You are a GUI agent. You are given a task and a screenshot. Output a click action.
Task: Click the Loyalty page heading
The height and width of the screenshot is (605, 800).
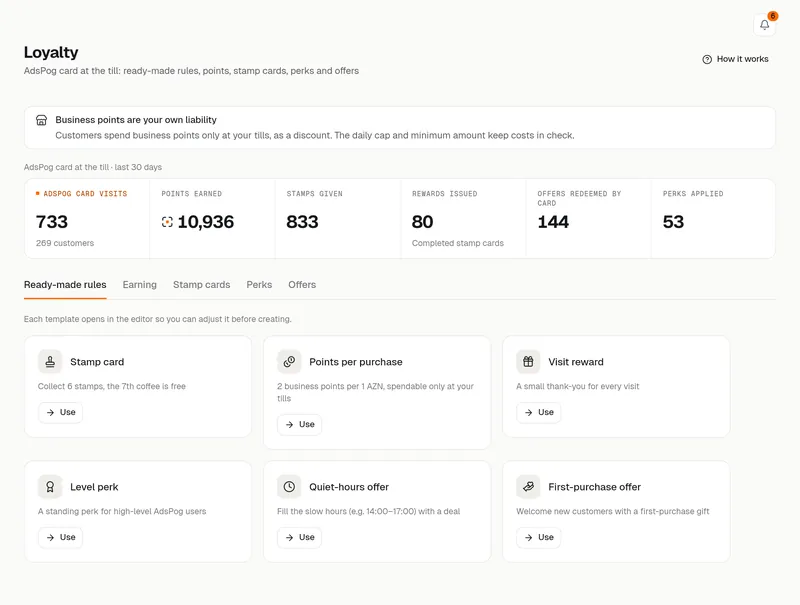pyautogui.click(x=51, y=53)
